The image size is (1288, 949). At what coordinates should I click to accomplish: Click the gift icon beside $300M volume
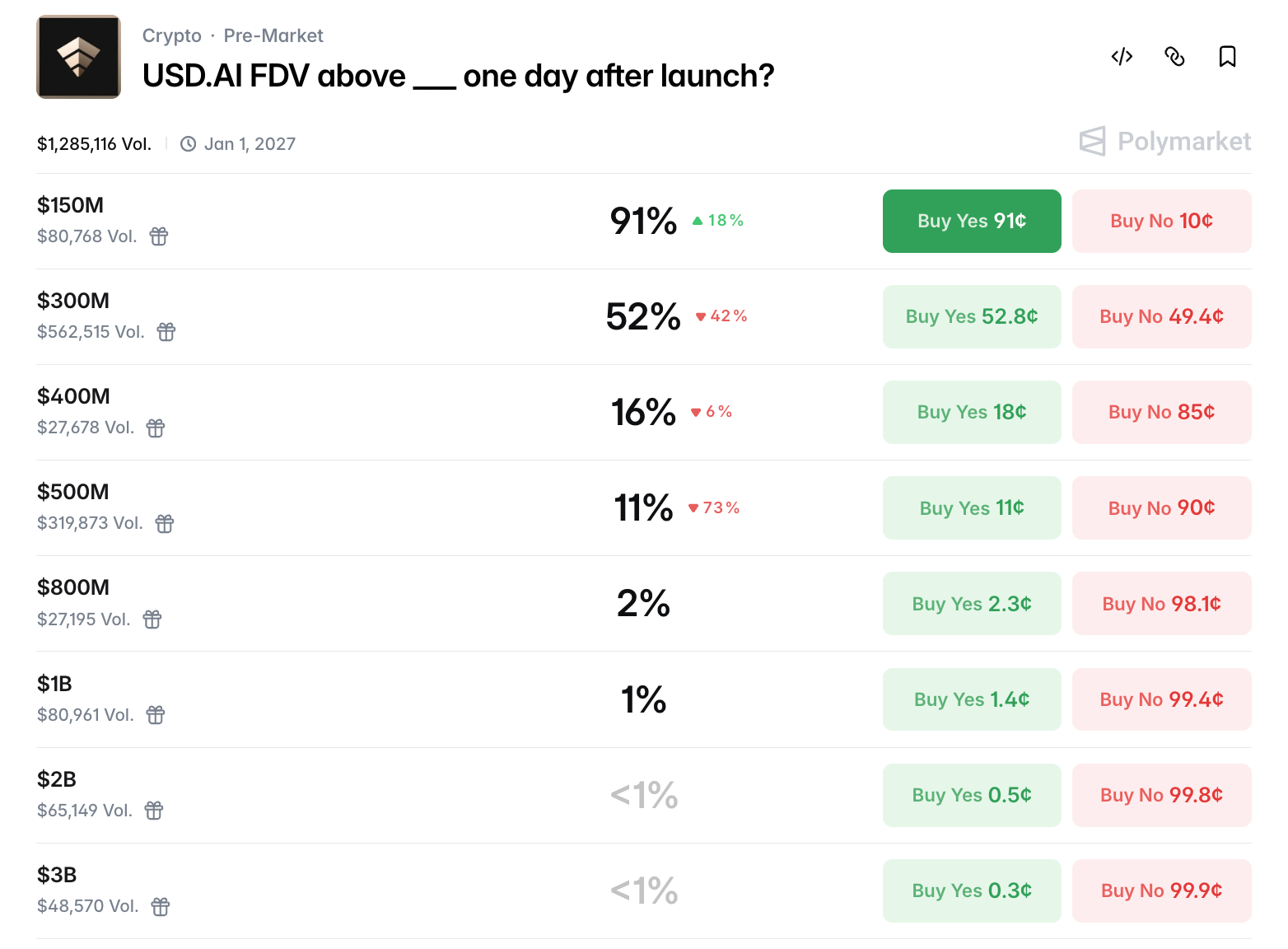(x=166, y=332)
